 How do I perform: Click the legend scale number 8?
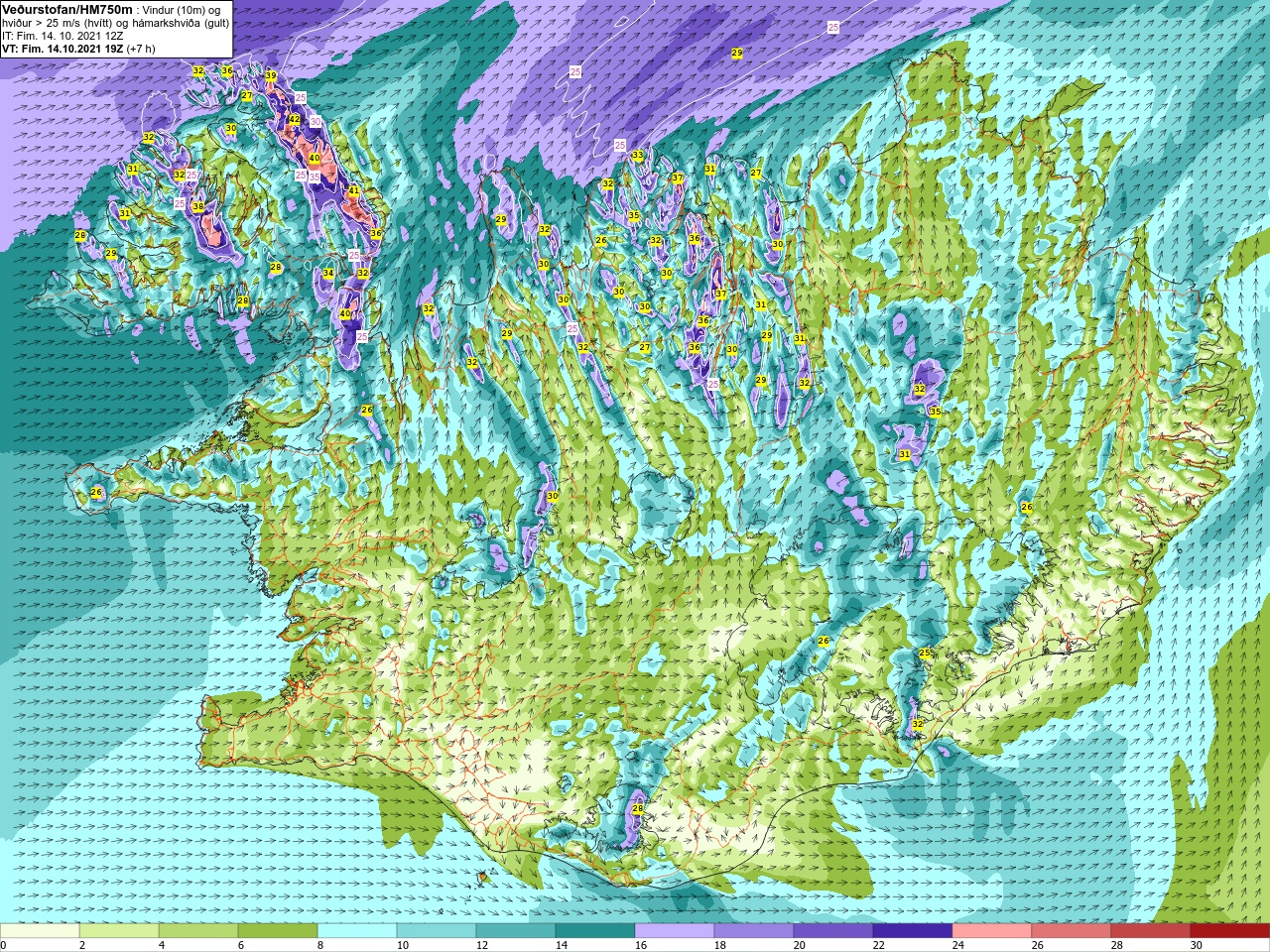(321, 945)
